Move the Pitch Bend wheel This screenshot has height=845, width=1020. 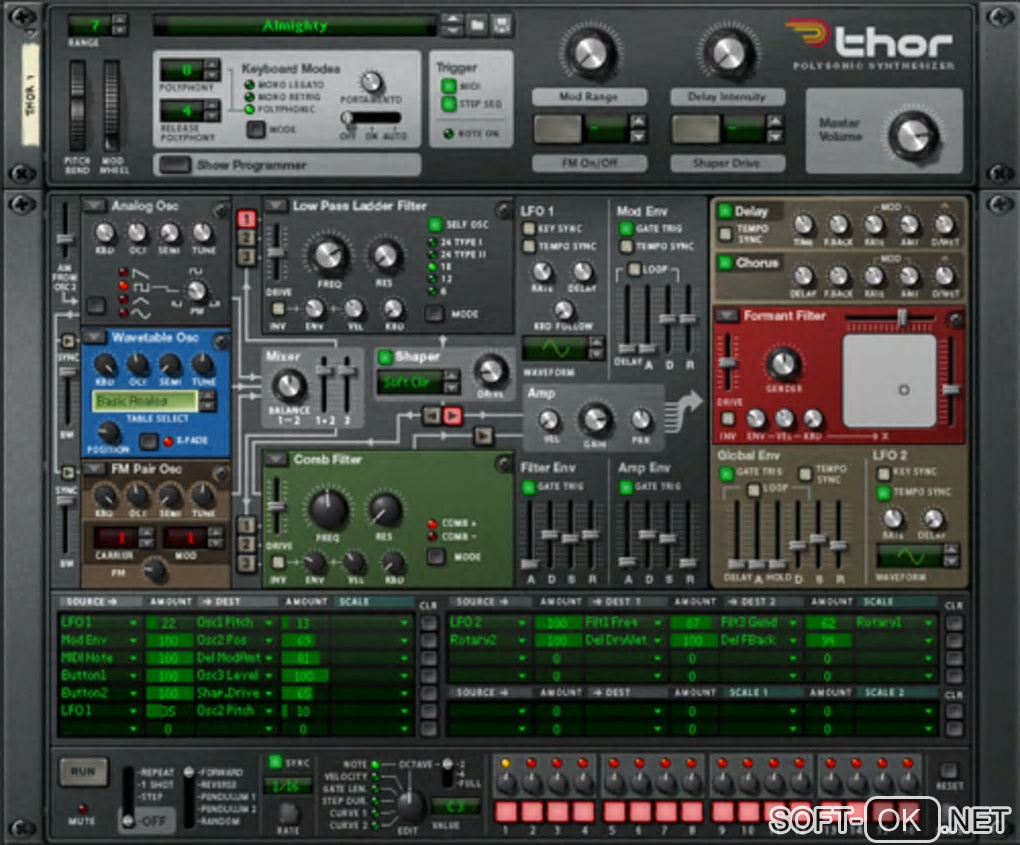pos(77,106)
